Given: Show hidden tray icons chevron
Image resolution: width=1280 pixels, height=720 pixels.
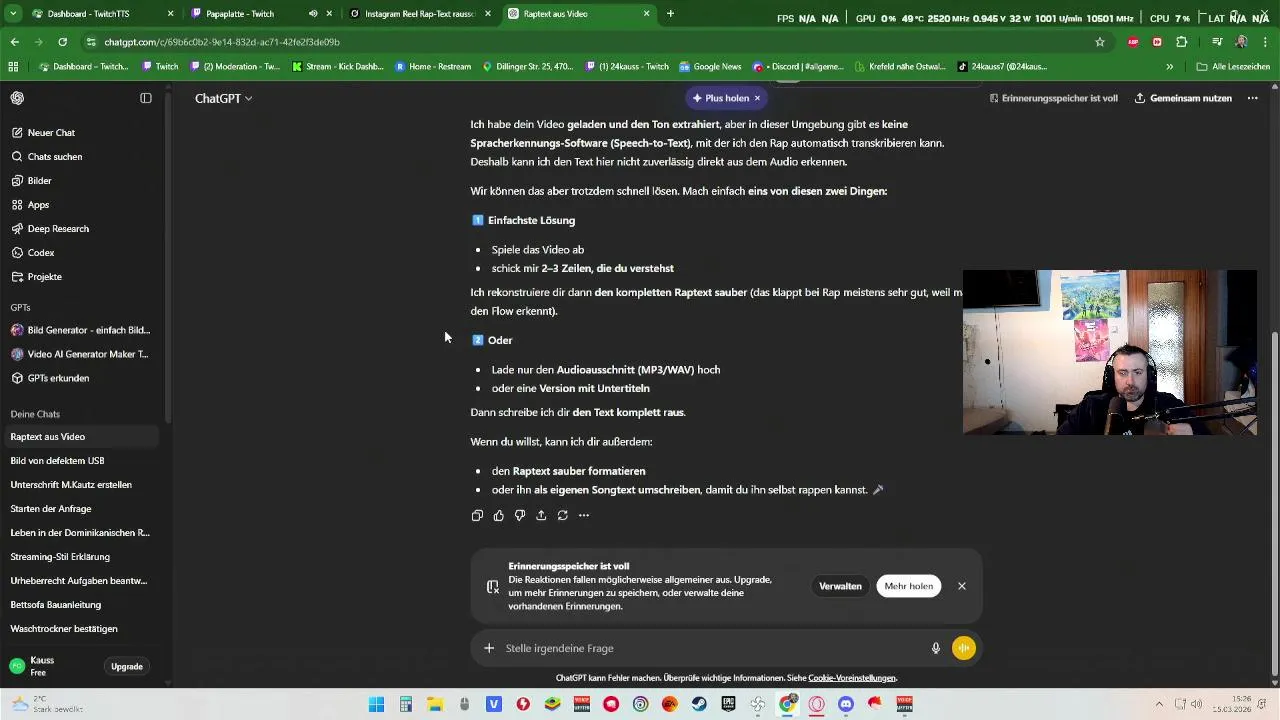Looking at the screenshot, I should 1159,704.
